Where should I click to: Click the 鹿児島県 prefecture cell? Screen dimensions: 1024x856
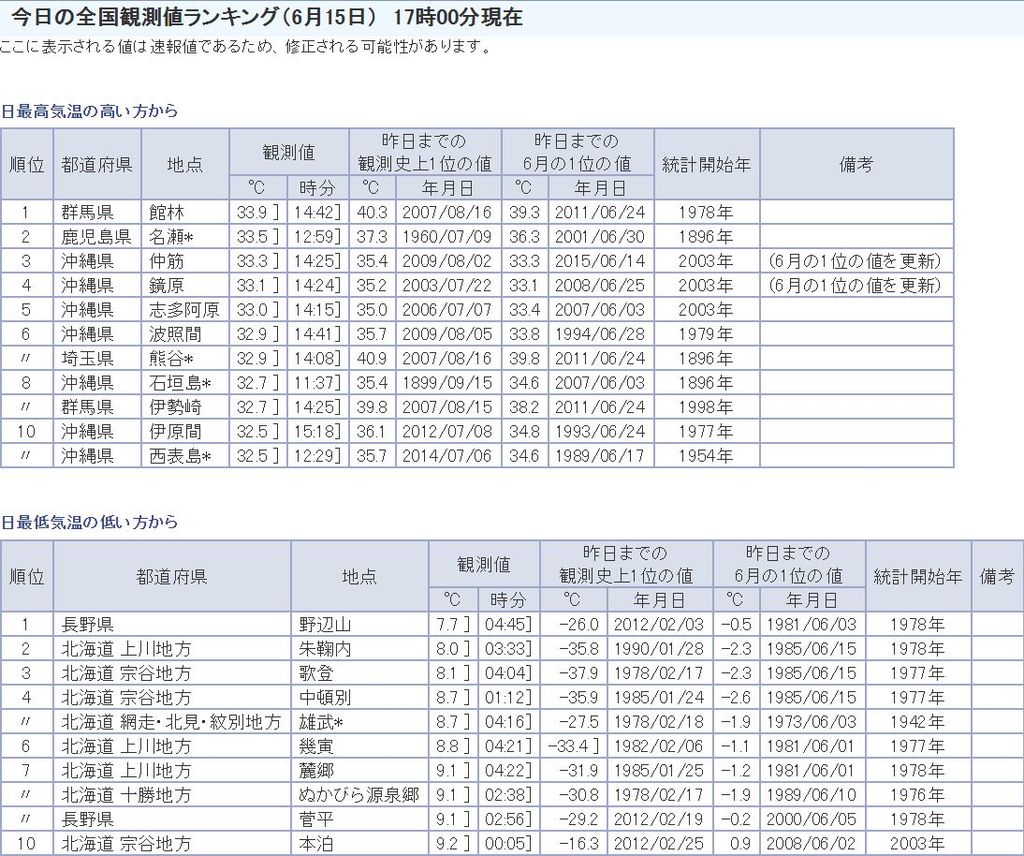point(96,237)
